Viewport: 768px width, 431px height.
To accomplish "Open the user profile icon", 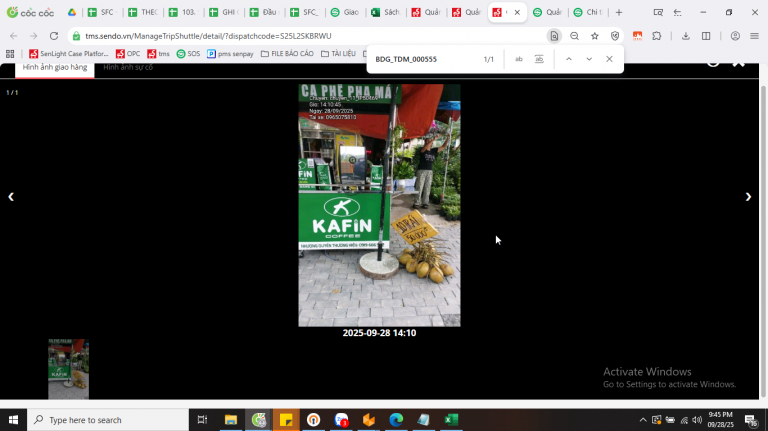I will 735,36.
